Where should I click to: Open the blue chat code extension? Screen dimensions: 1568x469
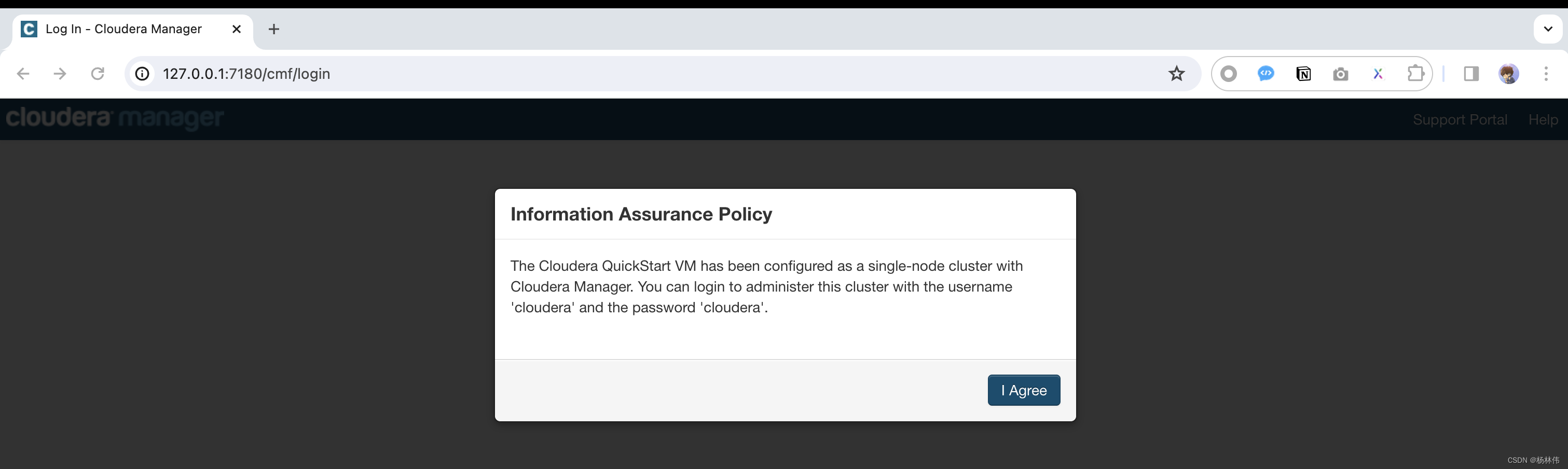(1266, 74)
